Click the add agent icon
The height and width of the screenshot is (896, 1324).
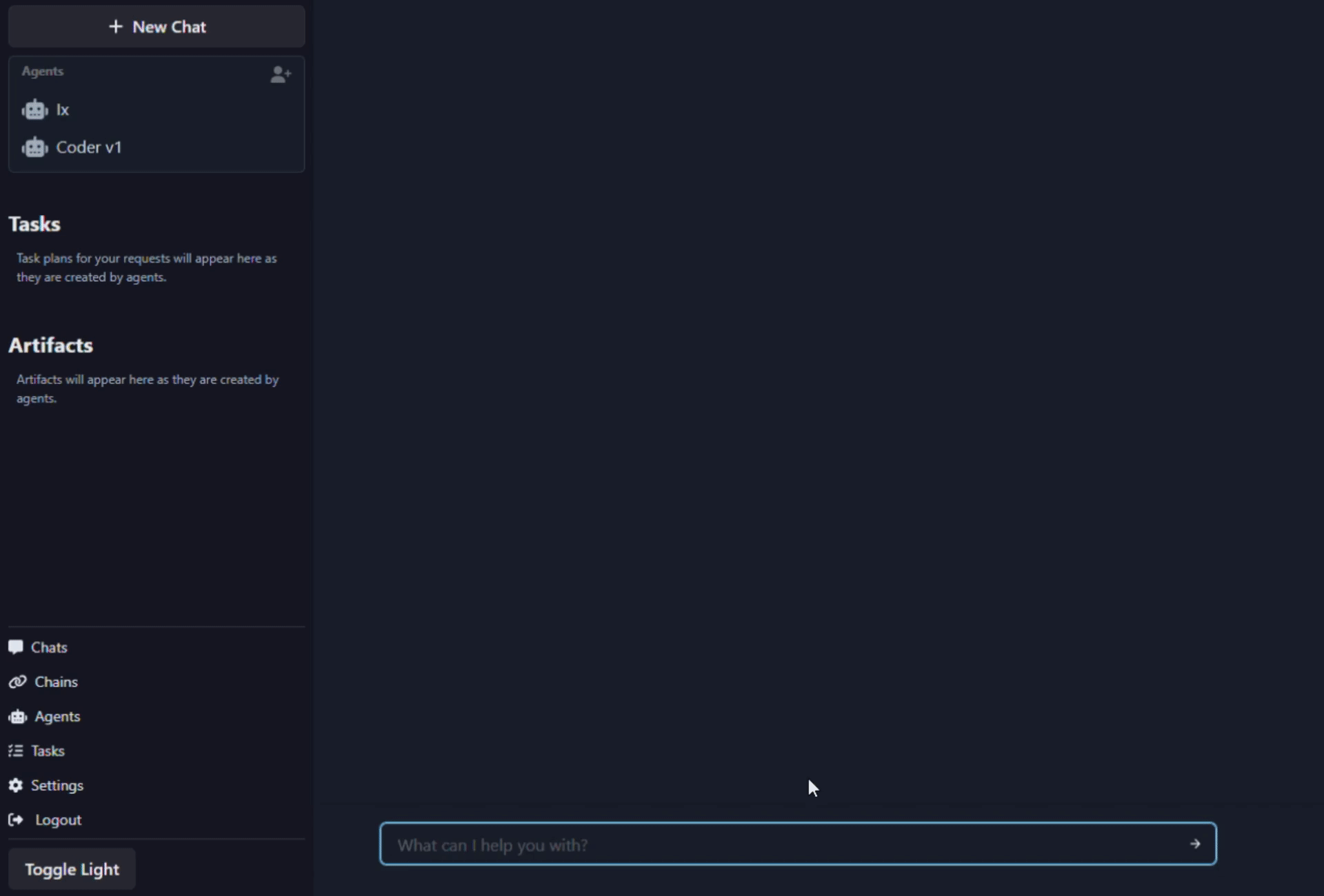point(281,74)
